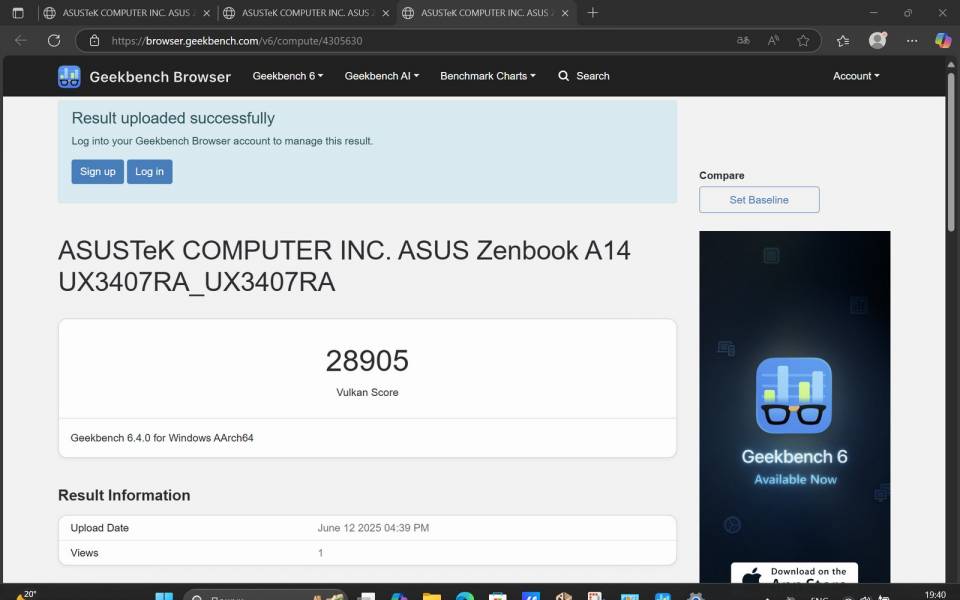This screenshot has width=960, height=600.
Task: Launch Copilot from the toolbar
Action: click(943, 40)
